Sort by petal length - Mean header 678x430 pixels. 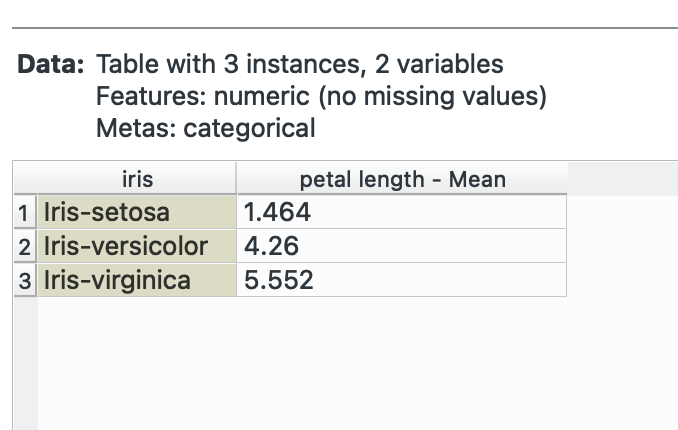402,180
